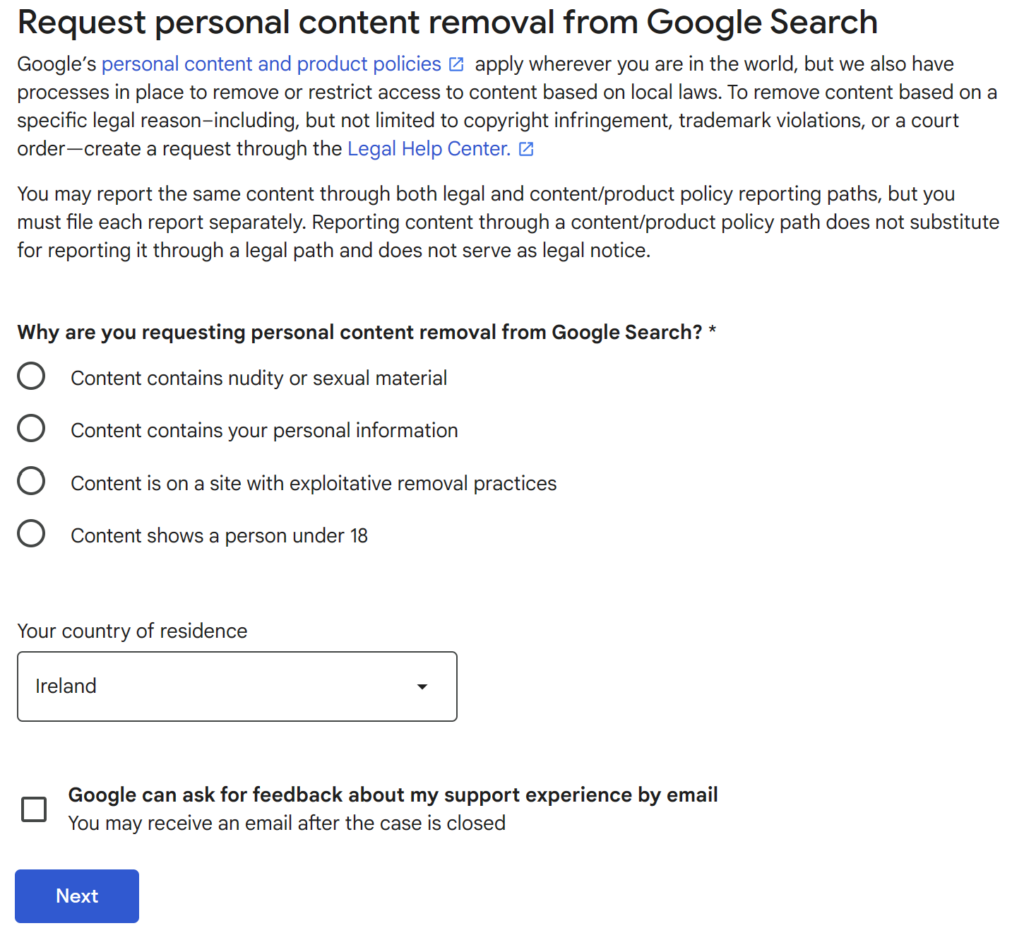Choose "Content contains your personal information"
Screen dimensions: 1024x945
click(x=31, y=428)
